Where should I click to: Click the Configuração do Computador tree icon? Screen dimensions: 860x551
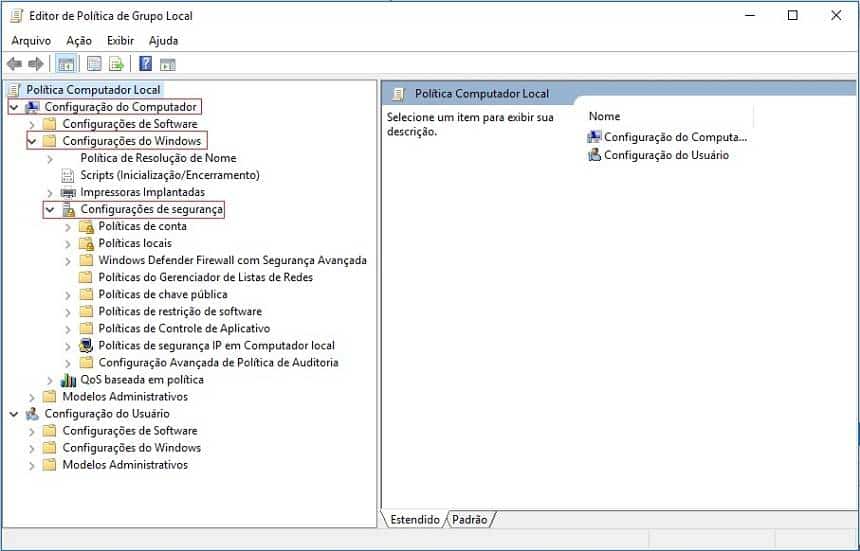click(x=32, y=107)
